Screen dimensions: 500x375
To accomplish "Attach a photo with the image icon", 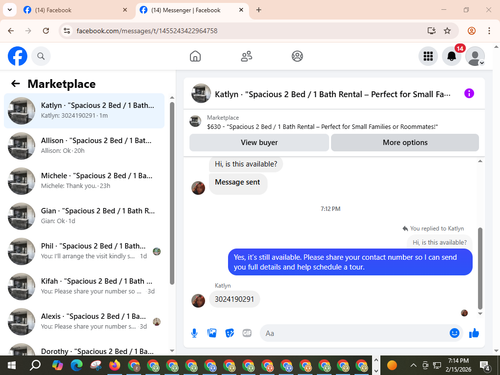I will [212, 333].
